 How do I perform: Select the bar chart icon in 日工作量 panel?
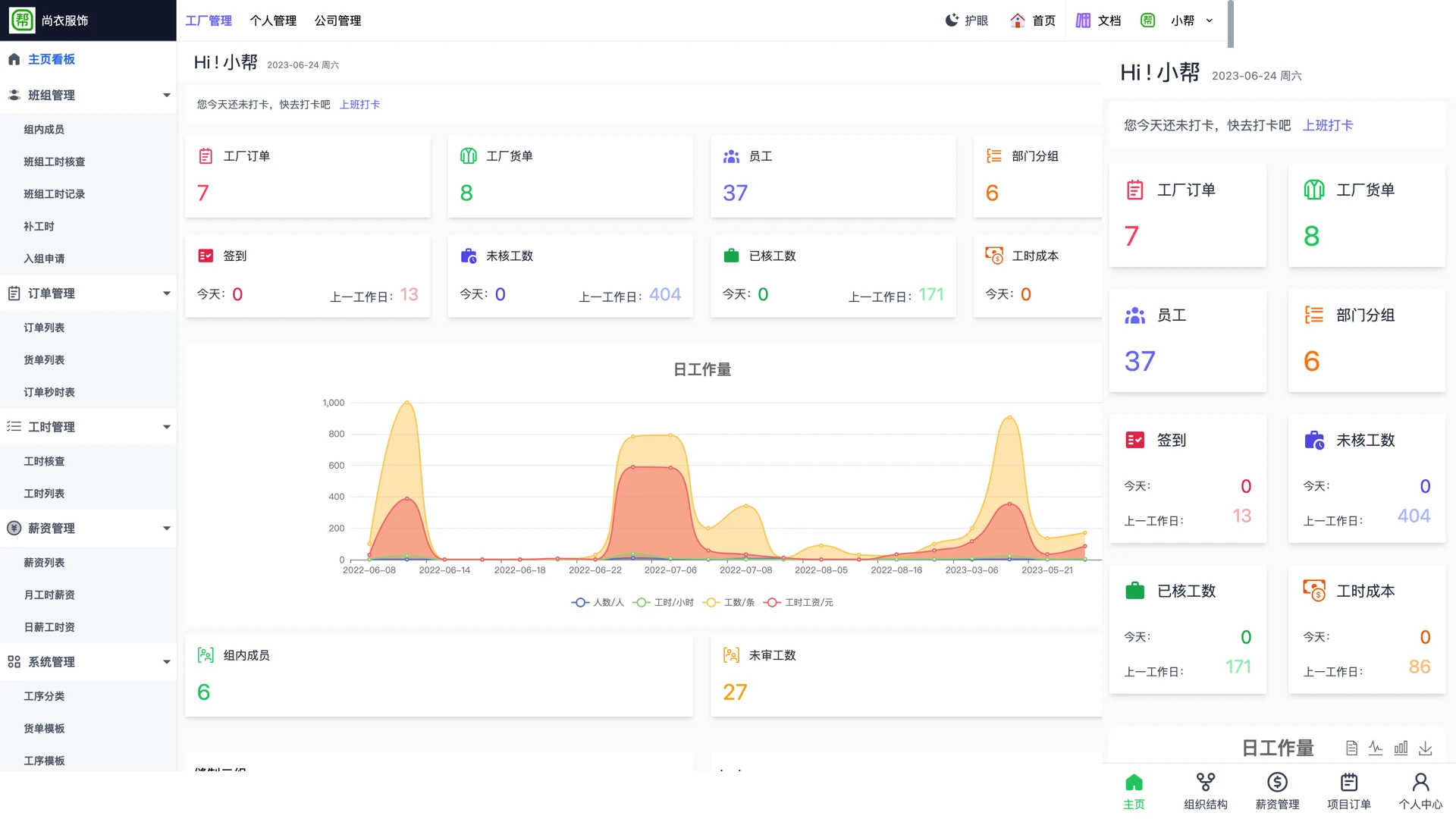[1401, 748]
